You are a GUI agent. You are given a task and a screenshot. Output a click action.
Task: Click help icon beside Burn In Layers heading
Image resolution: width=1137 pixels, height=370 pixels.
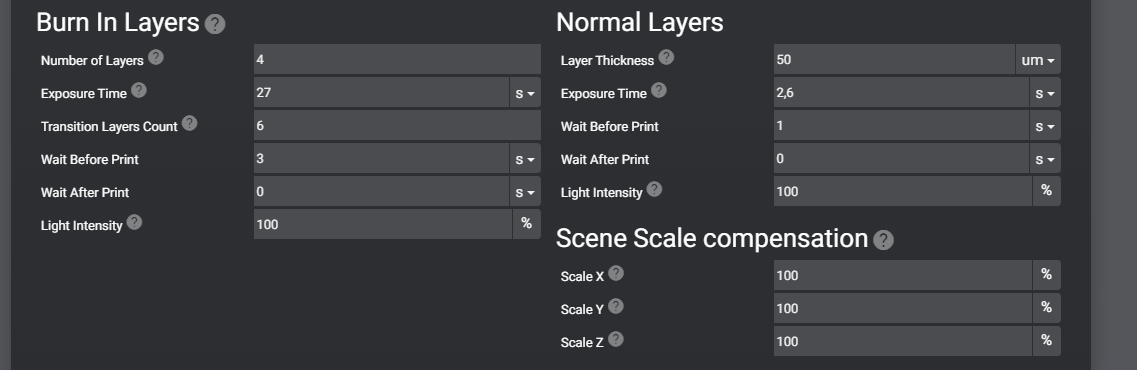pos(215,24)
